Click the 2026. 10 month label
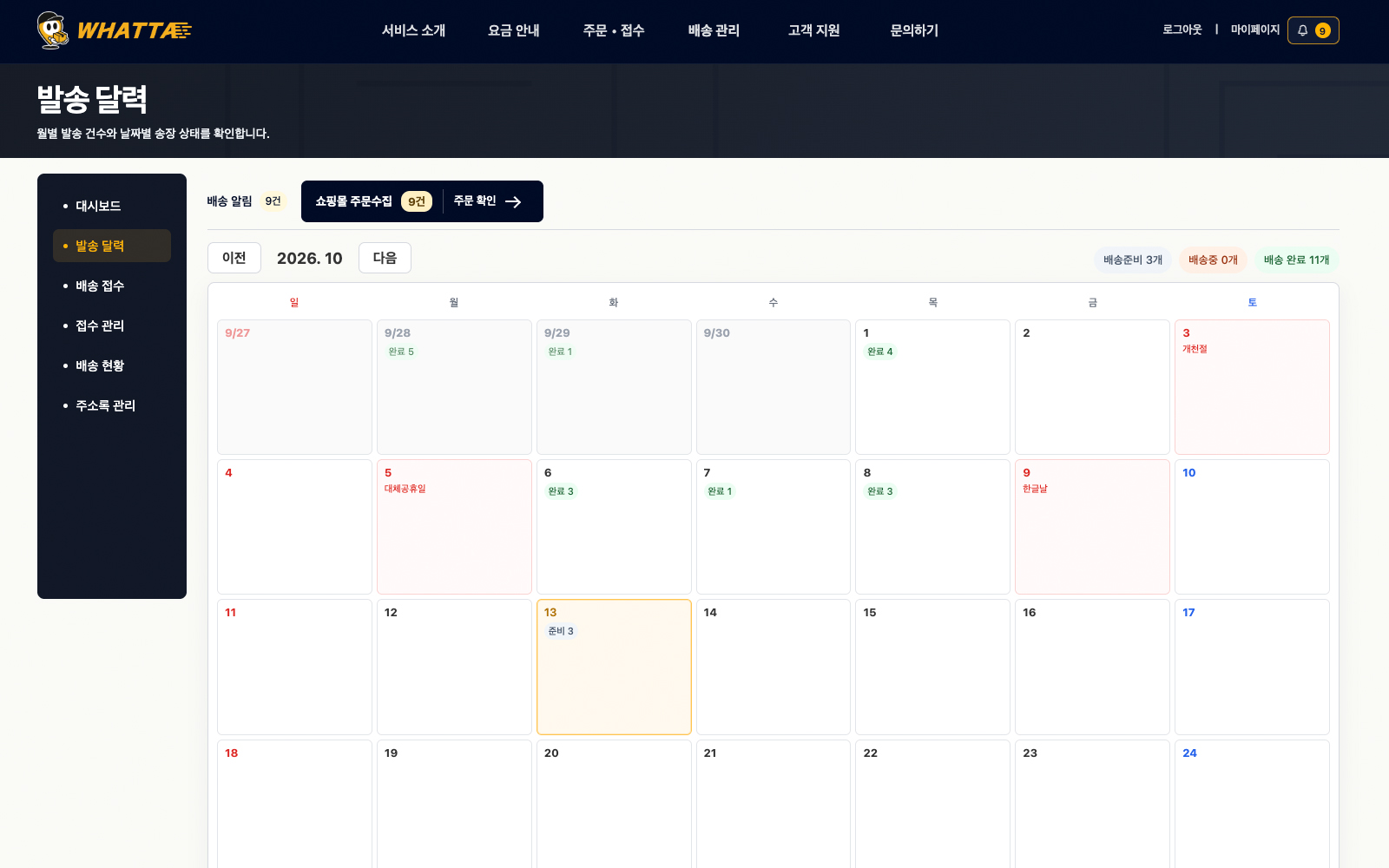Viewport: 1389px width, 868px height. [310, 259]
